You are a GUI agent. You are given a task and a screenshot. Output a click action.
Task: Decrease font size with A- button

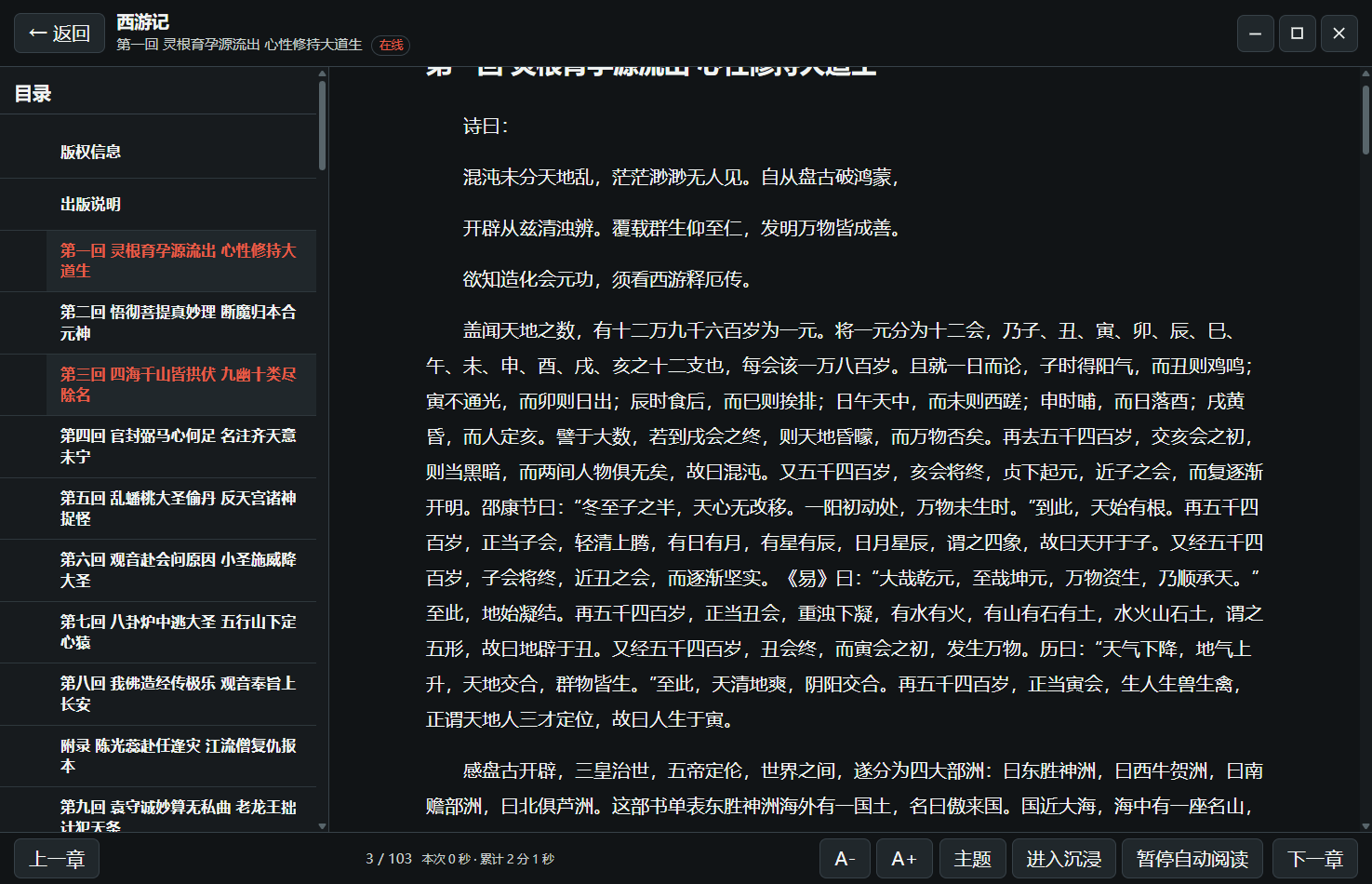[x=845, y=858]
